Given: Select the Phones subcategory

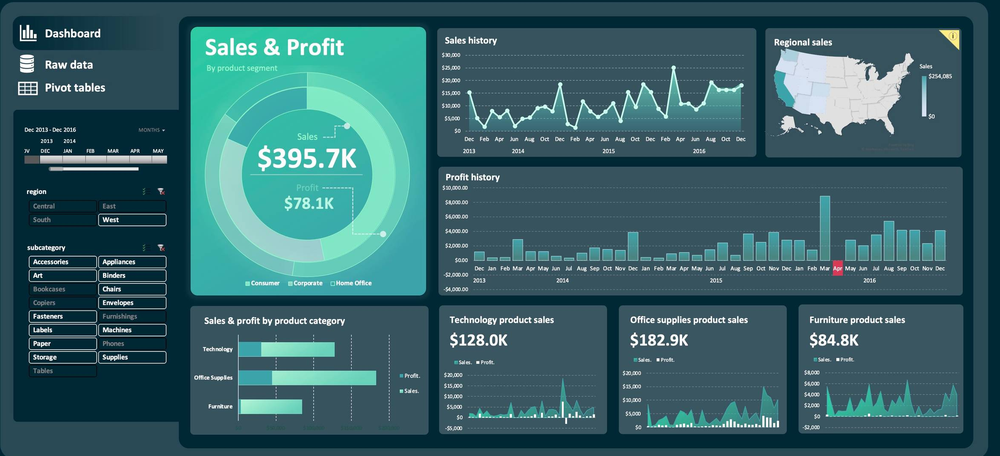Looking at the screenshot, I should 132,344.
